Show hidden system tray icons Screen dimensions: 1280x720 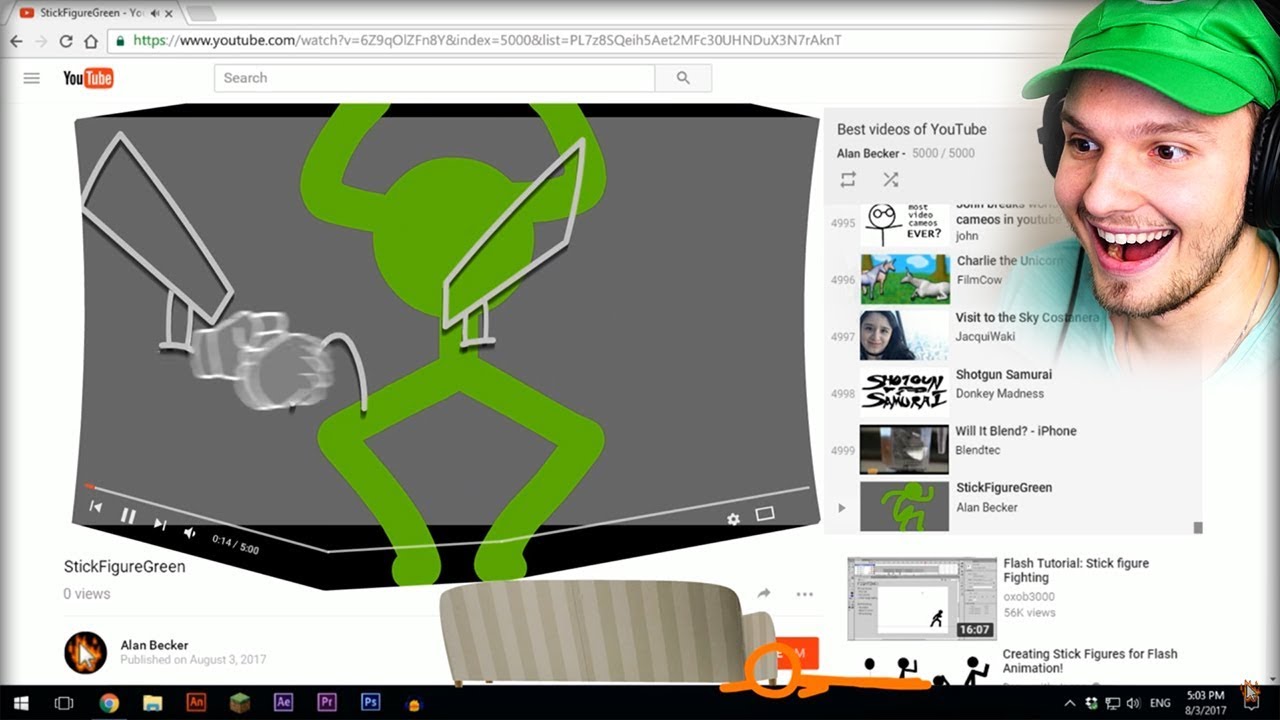point(1070,704)
